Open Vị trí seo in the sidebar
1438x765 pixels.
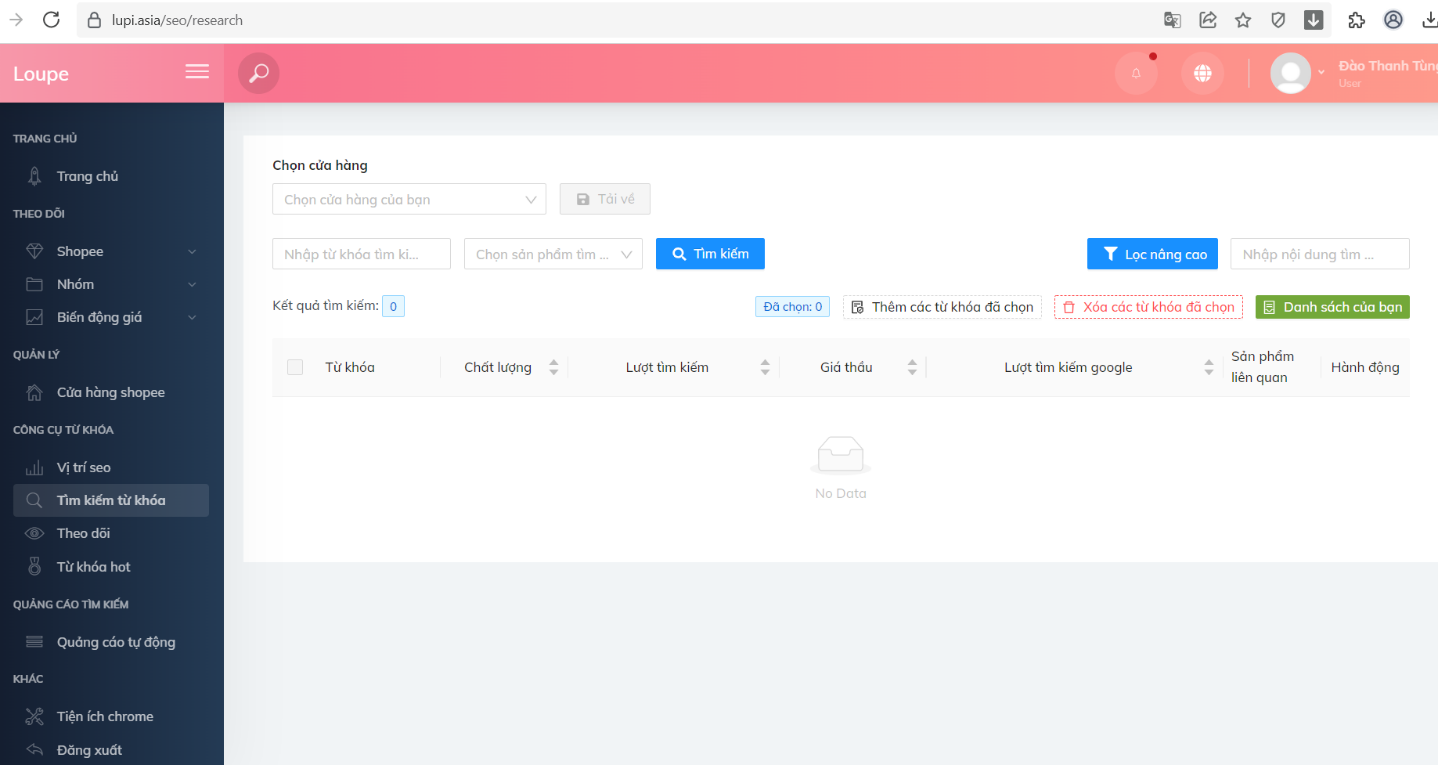pos(84,467)
